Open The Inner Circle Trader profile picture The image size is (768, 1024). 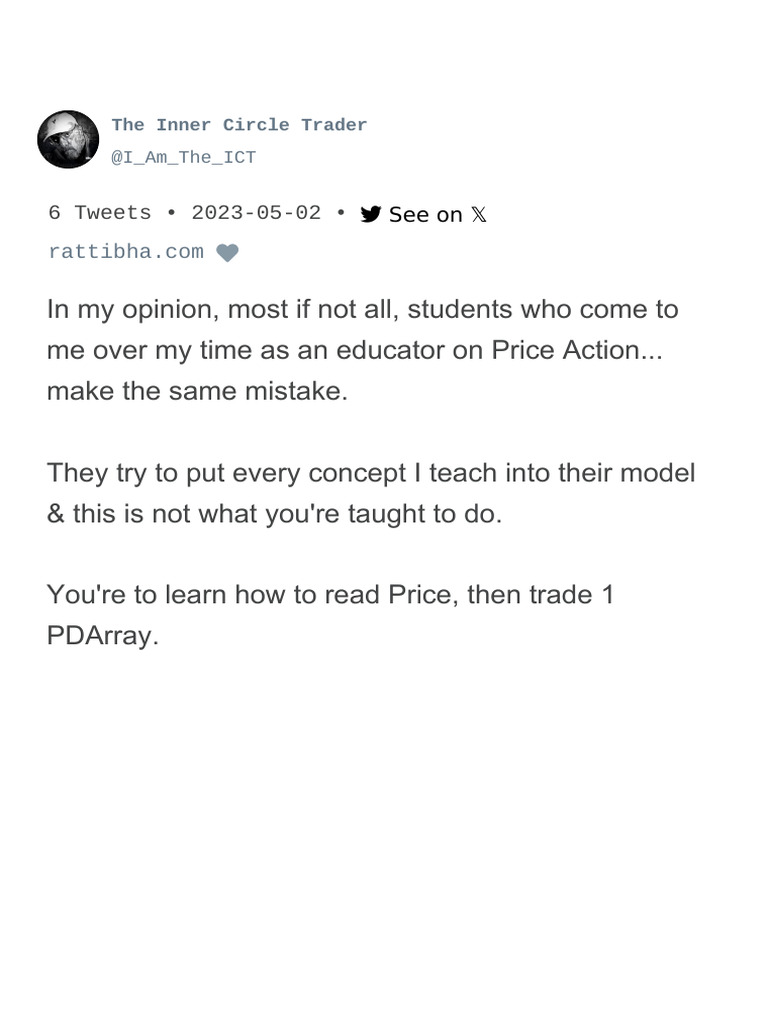[x=68, y=139]
